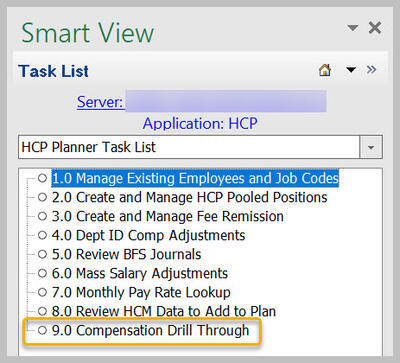The height and width of the screenshot is (363, 400).
Task: Select 1.0 Manage Existing Employees and Job Codes
Action: (195, 178)
